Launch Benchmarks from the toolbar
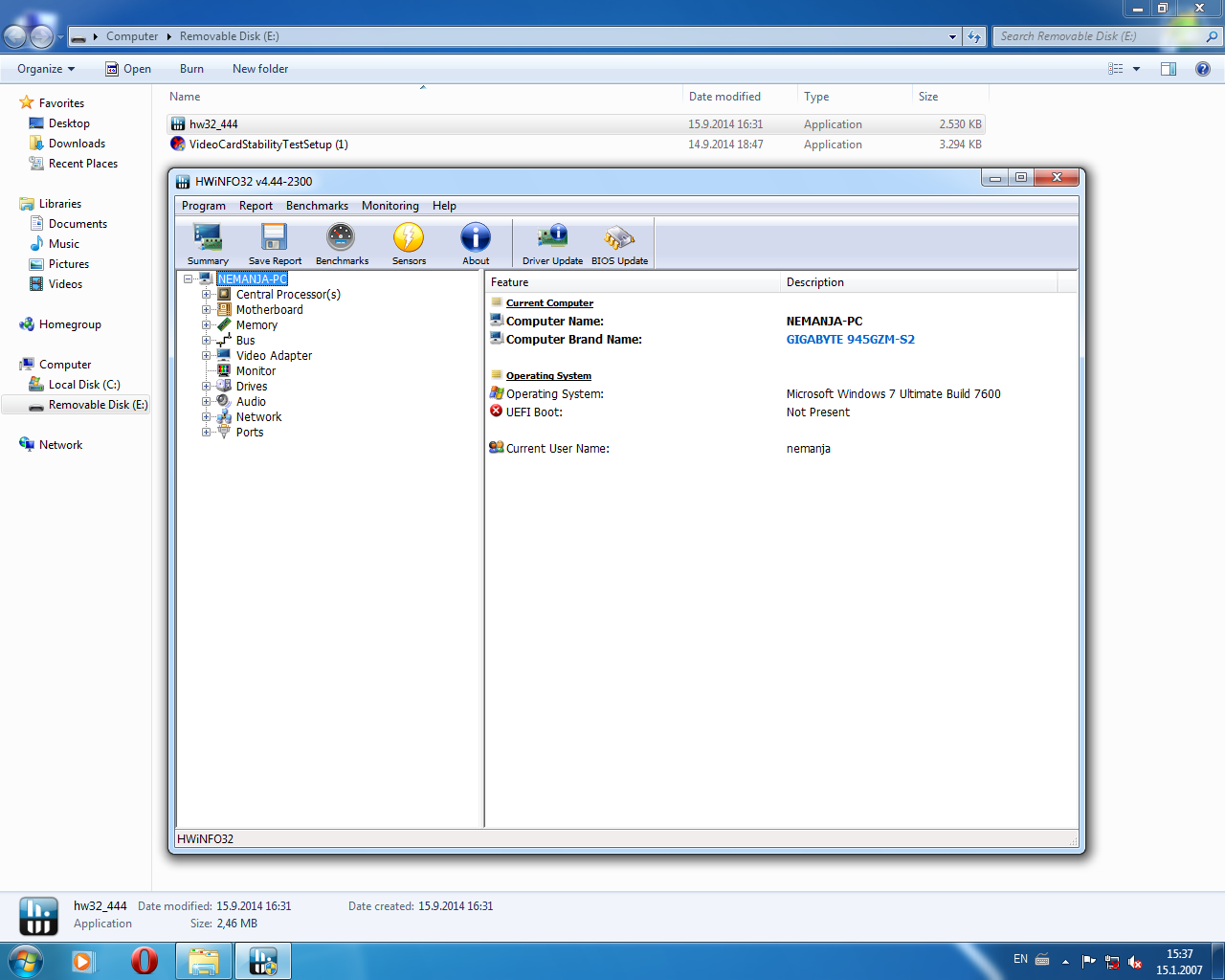The height and width of the screenshot is (980, 1225). pyautogui.click(x=342, y=243)
